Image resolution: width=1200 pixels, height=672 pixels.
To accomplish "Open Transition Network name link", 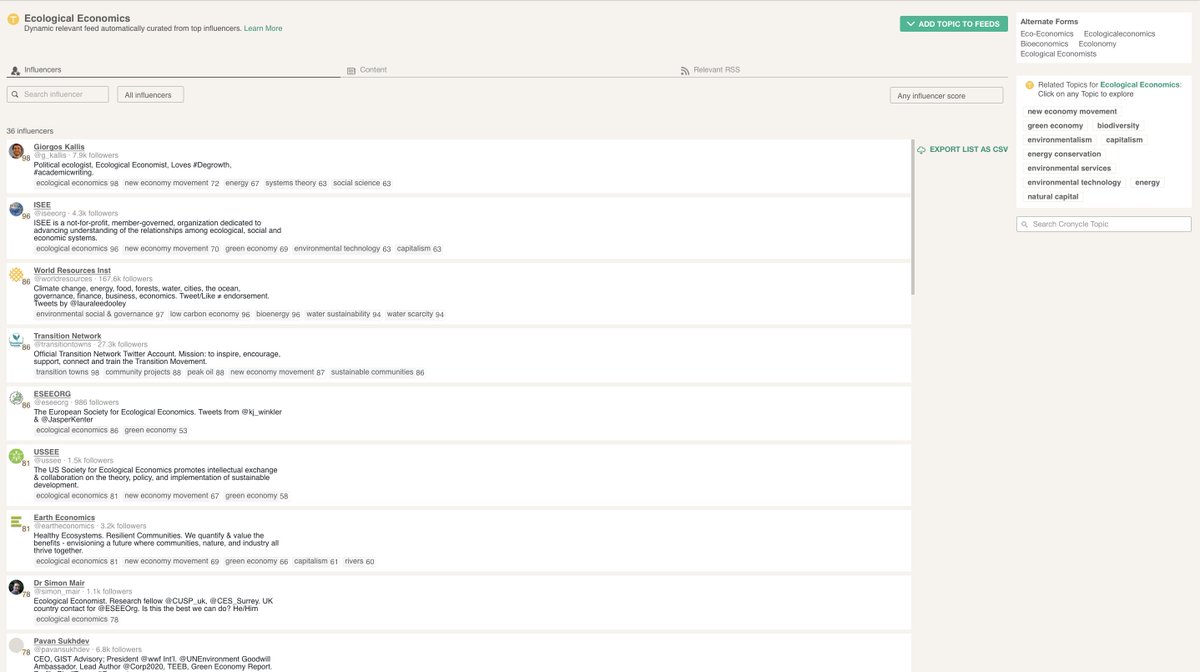I will pos(67,336).
